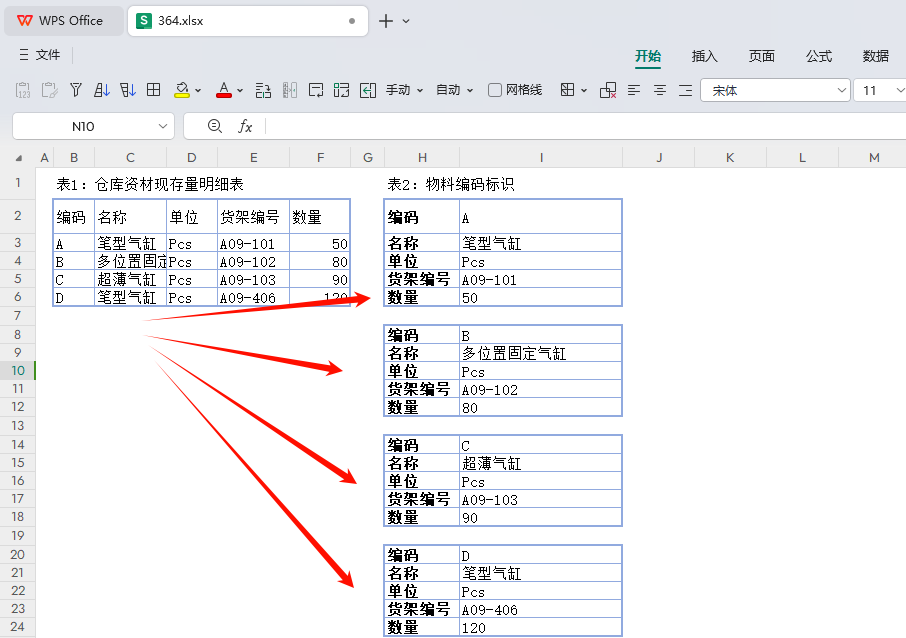
Task: Align text center
Action: pos(660,90)
